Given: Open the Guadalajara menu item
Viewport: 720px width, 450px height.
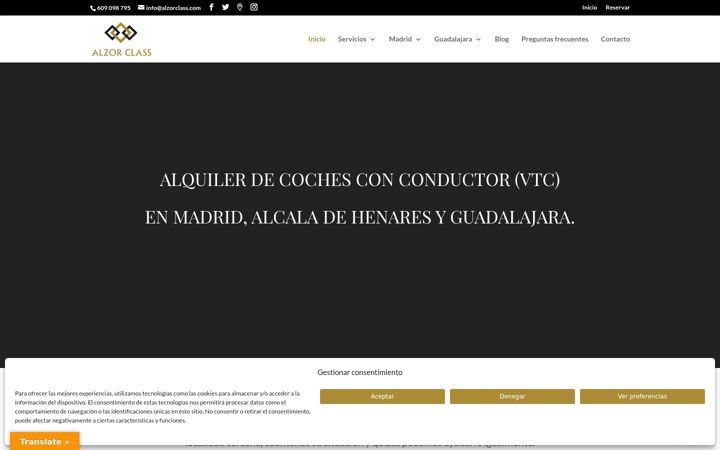Looking at the screenshot, I should pyautogui.click(x=453, y=39).
